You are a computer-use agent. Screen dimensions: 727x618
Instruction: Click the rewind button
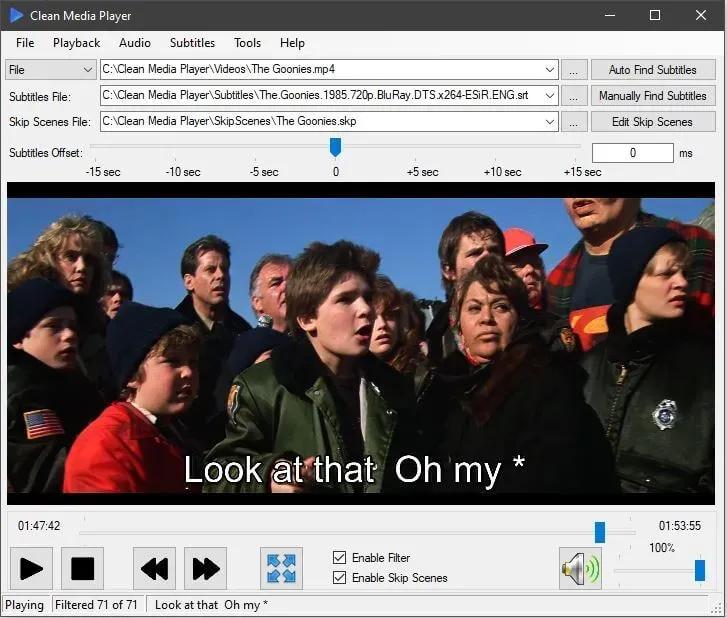pos(154,568)
